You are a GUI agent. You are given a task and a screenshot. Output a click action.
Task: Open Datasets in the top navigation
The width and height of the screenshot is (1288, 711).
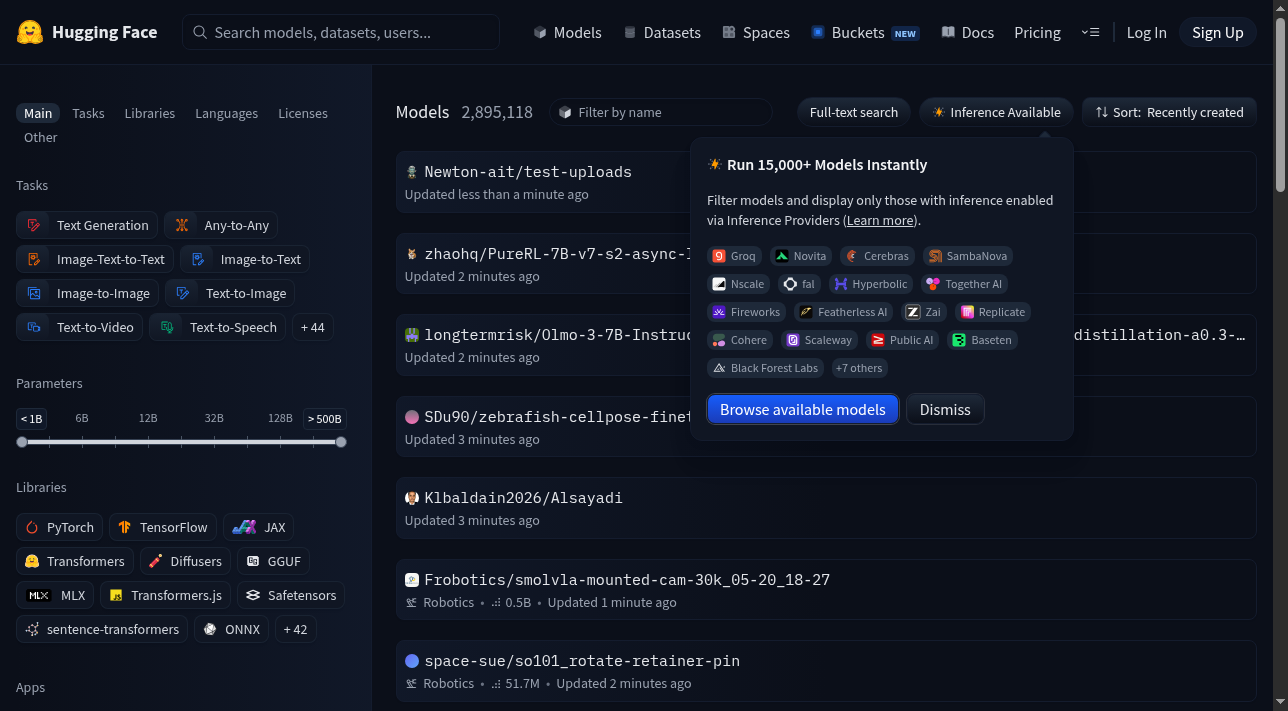(x=661, y=32)
